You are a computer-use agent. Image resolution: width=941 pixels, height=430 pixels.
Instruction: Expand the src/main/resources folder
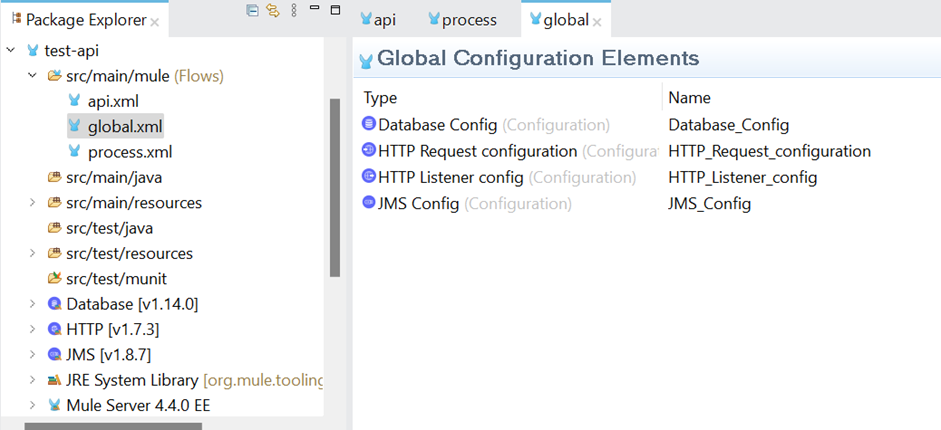[x=32, y=203]
